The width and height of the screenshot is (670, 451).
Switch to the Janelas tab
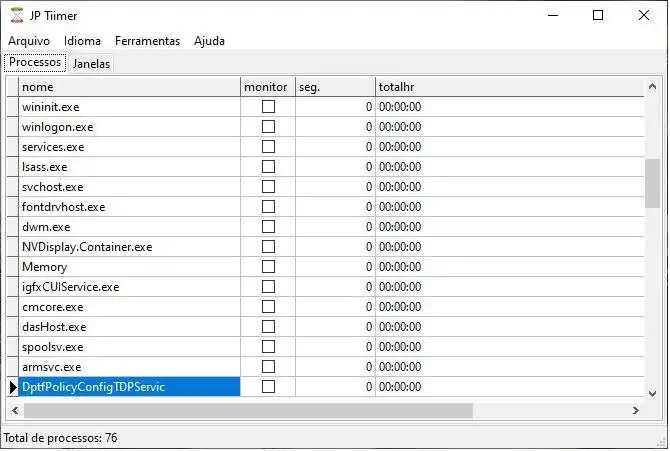click(92, 63)
